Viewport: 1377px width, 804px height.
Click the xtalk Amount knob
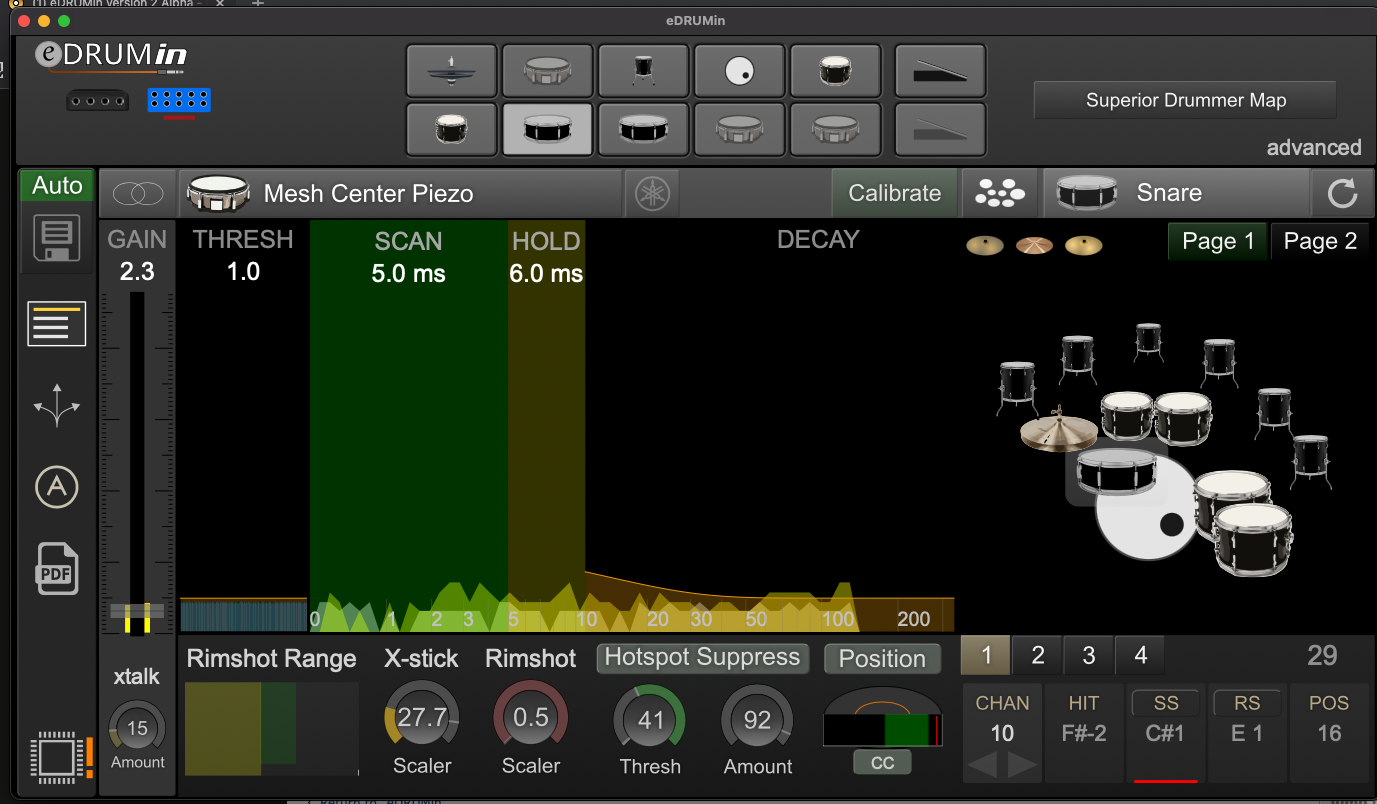click(137, 728)
